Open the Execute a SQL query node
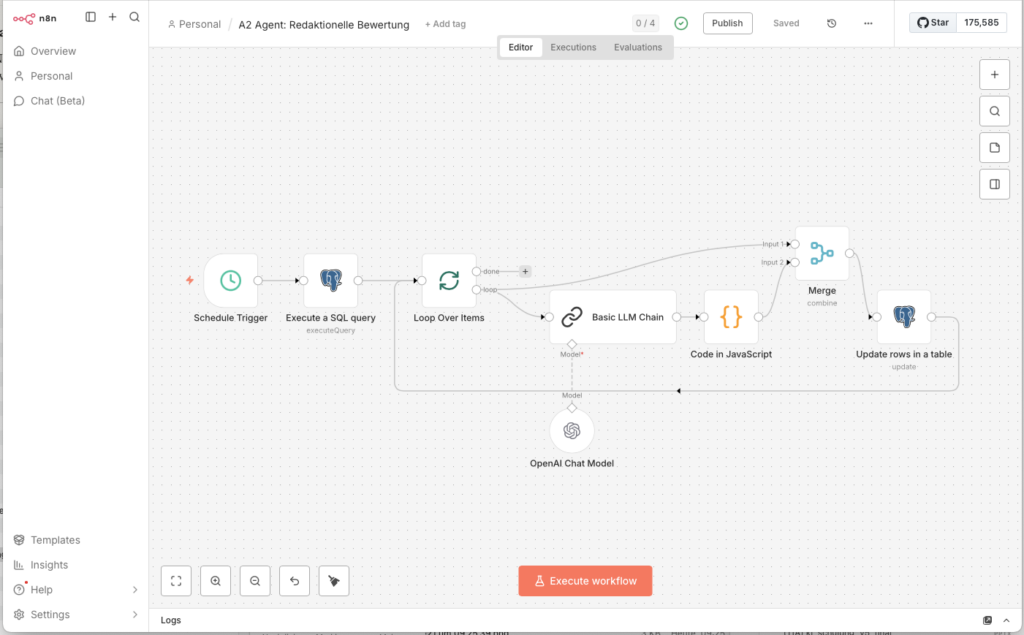Image resolution: width=1024 pixels, height=635 pixels. tap(330, 280)
